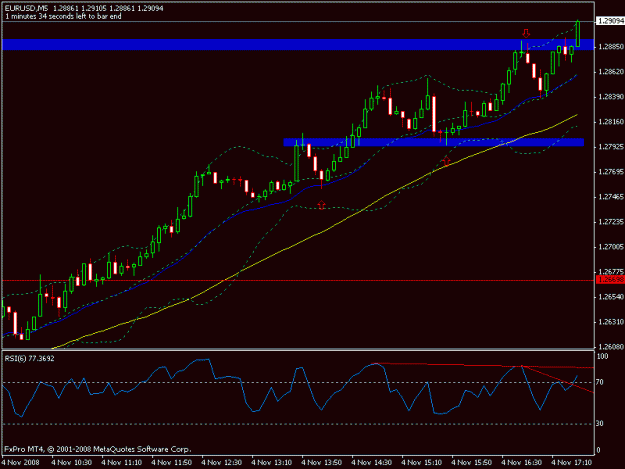Click the '4 Nov 14:30' time axis label
The width and height of the screenshot is (625, 469).
click(x=371, y=463)
